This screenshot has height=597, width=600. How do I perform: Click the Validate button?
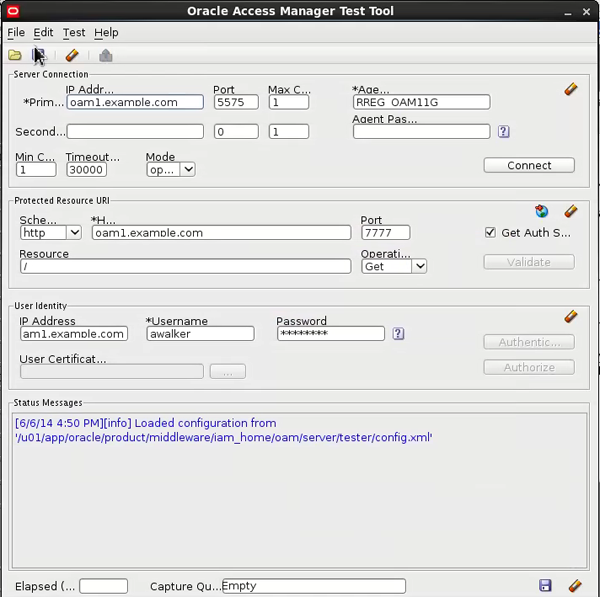[x=529, y=262]
